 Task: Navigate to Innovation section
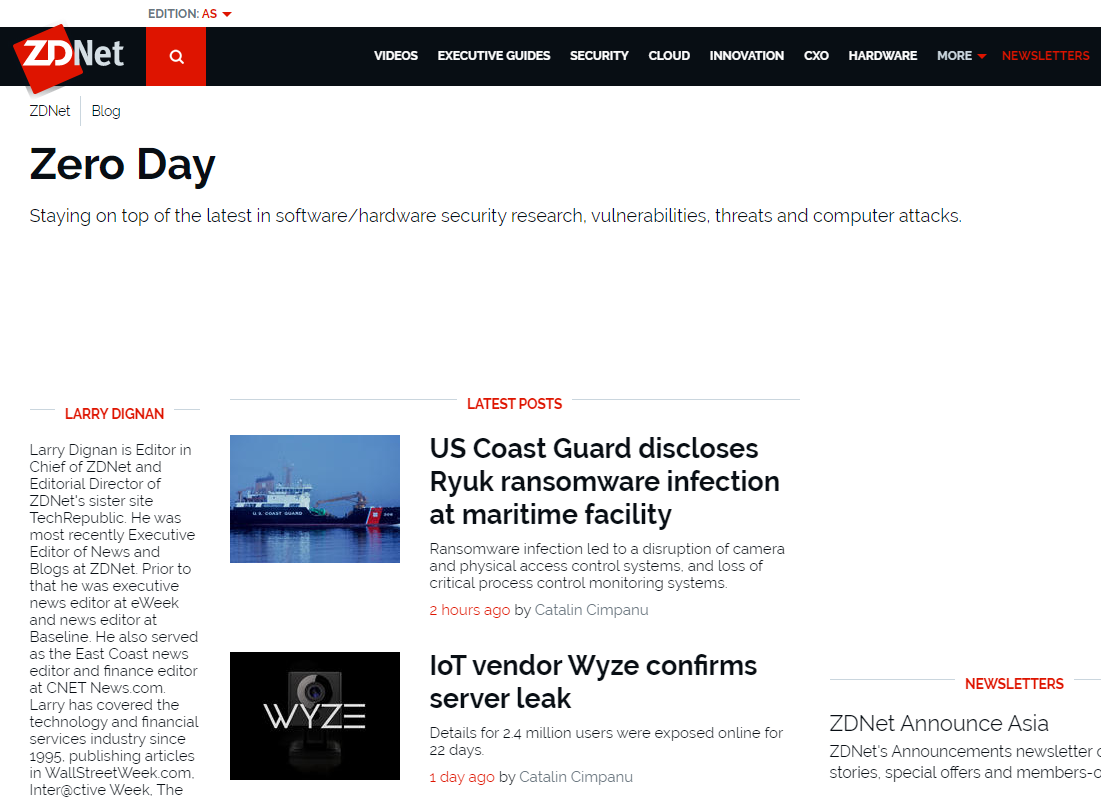746,55
